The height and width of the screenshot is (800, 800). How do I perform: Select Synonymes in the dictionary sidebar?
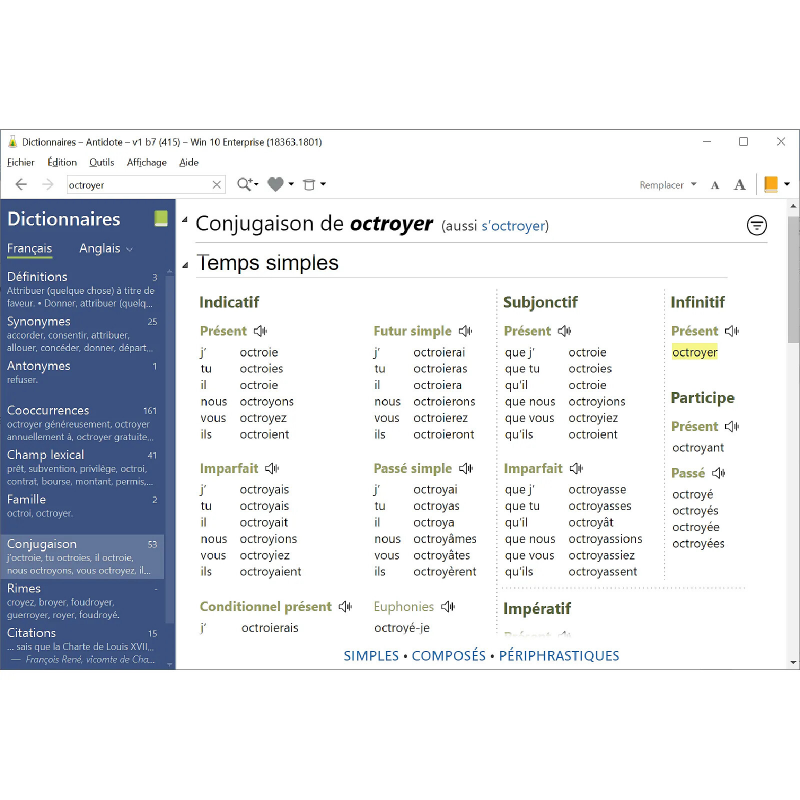click(x=39, y=321)
